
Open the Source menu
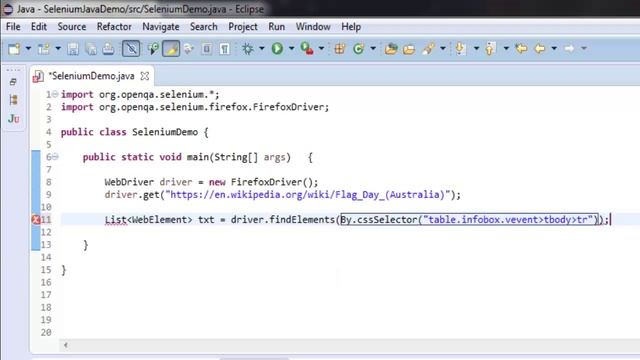(72, 27)
